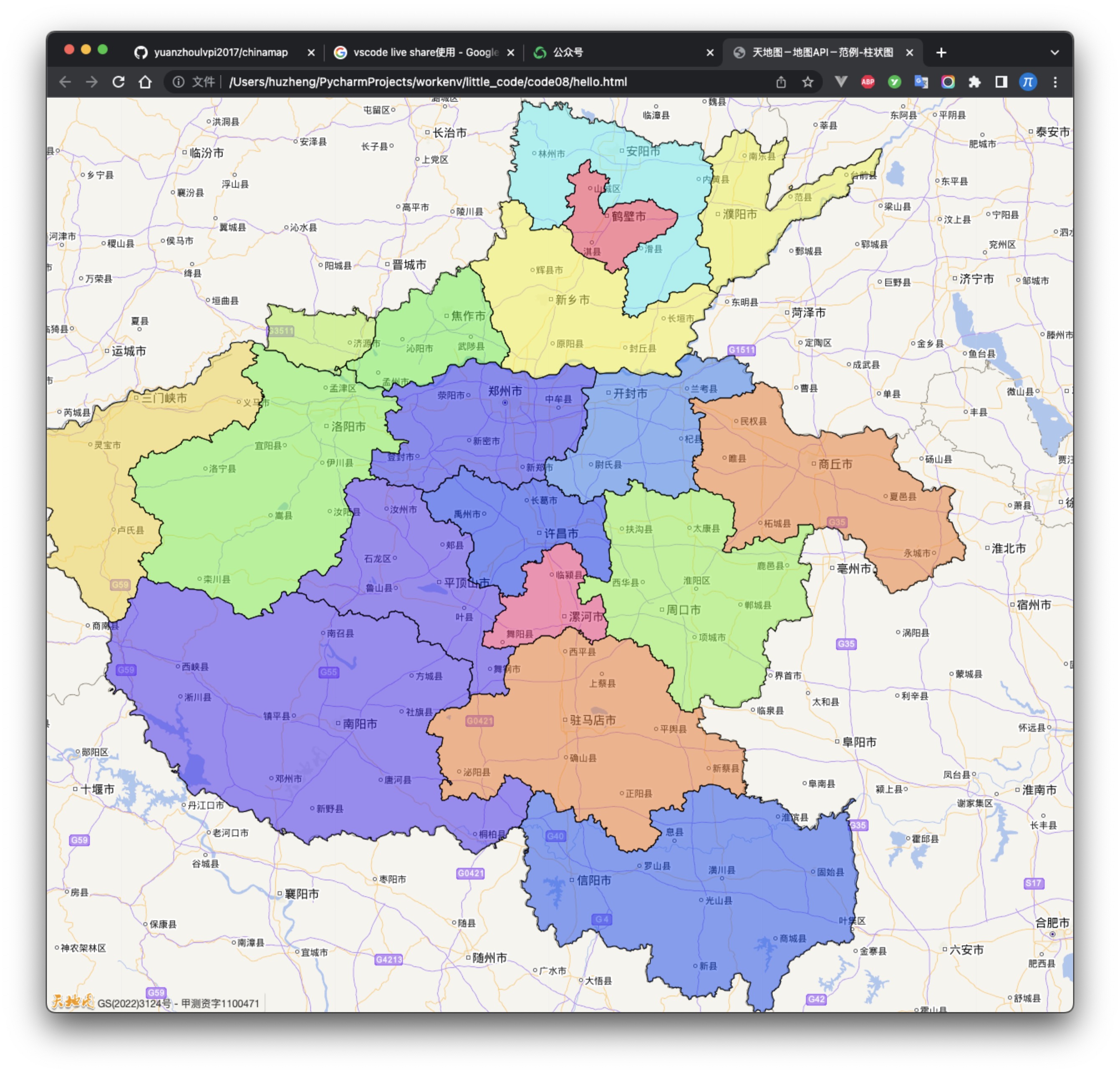Reload the current page
Screen dimensions: 1120x1074
[118, 82]
